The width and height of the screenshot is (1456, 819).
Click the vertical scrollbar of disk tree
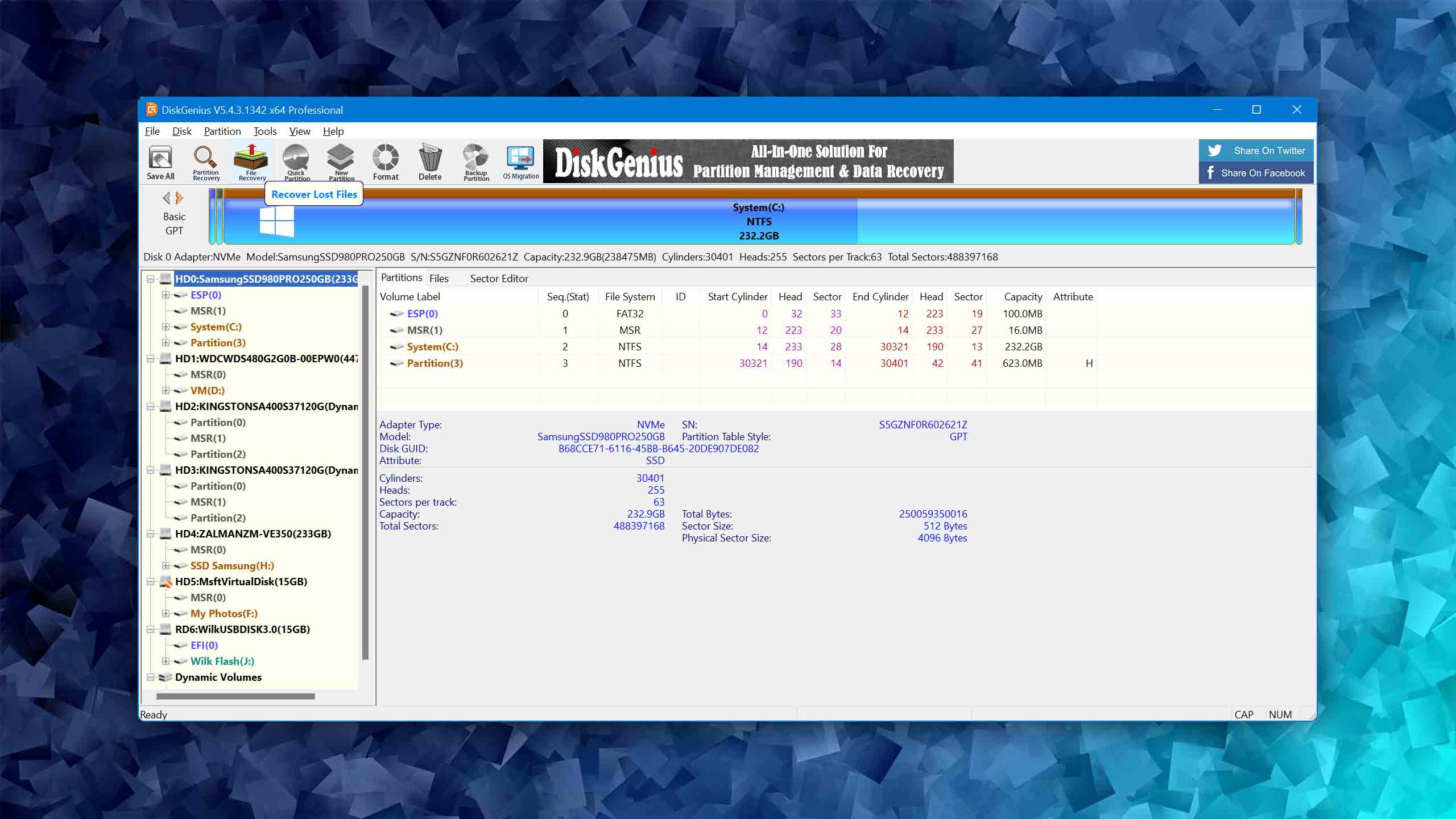coord(365,472)
